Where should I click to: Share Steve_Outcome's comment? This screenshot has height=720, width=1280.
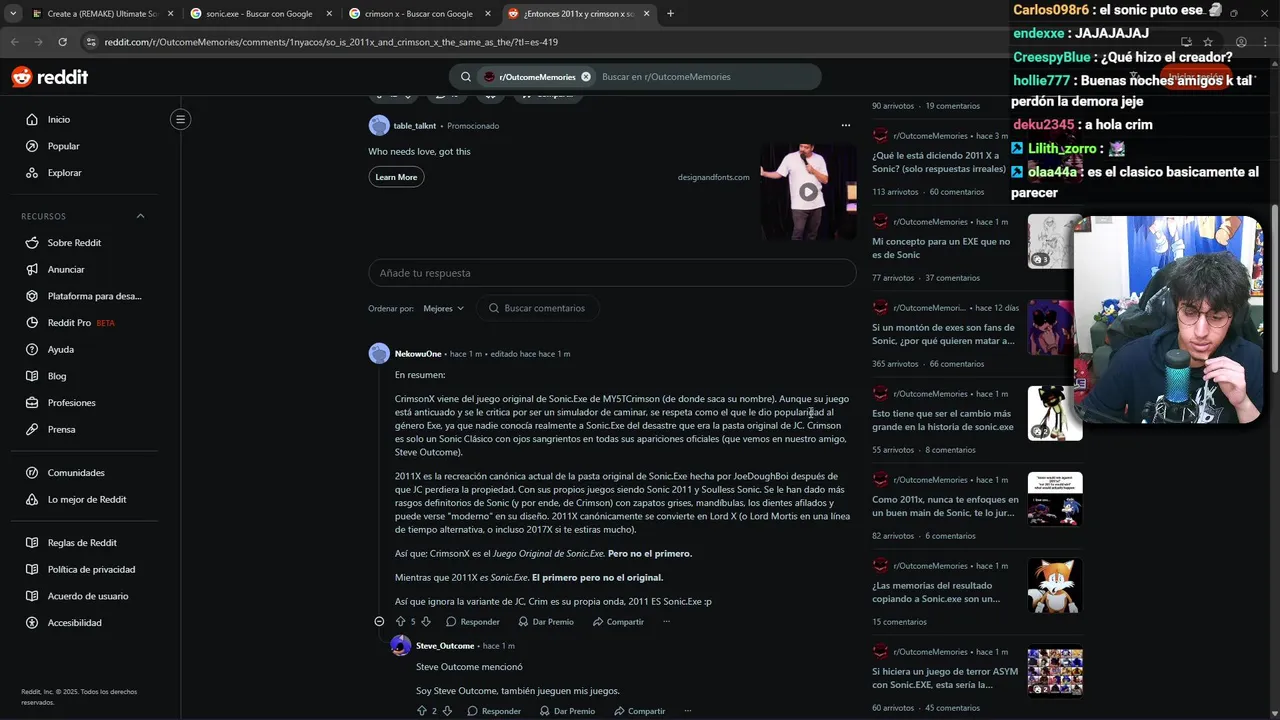(639, 711)
